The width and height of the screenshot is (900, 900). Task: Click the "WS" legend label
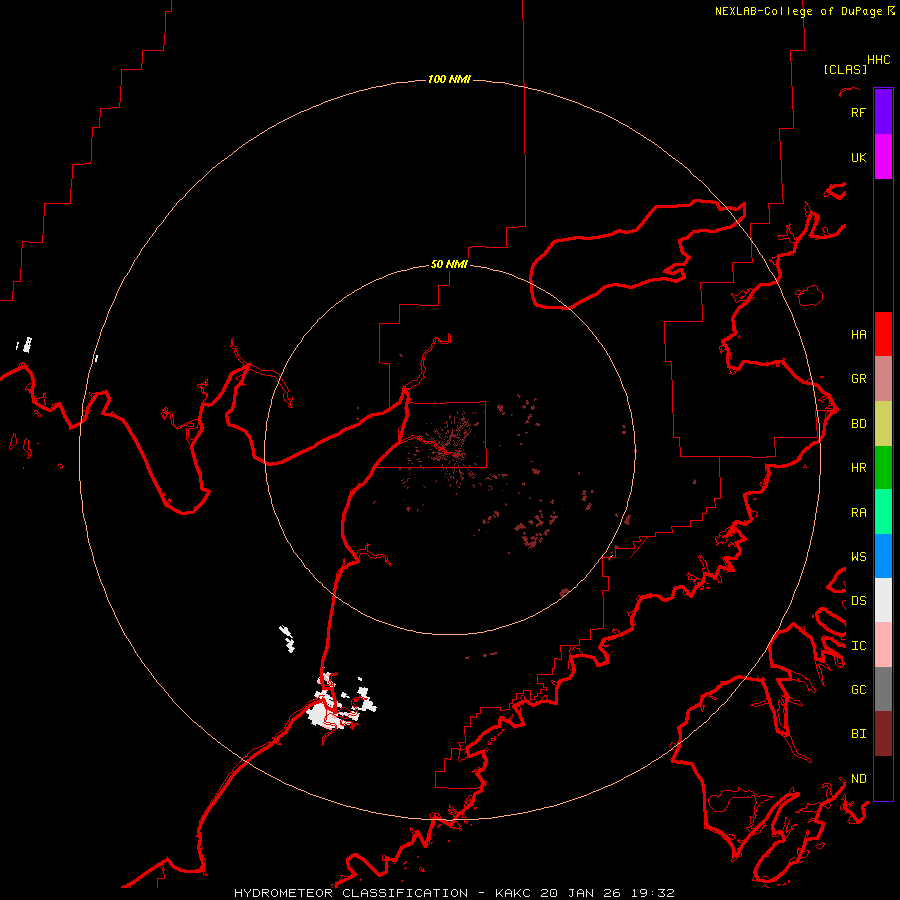click(858, 556)
